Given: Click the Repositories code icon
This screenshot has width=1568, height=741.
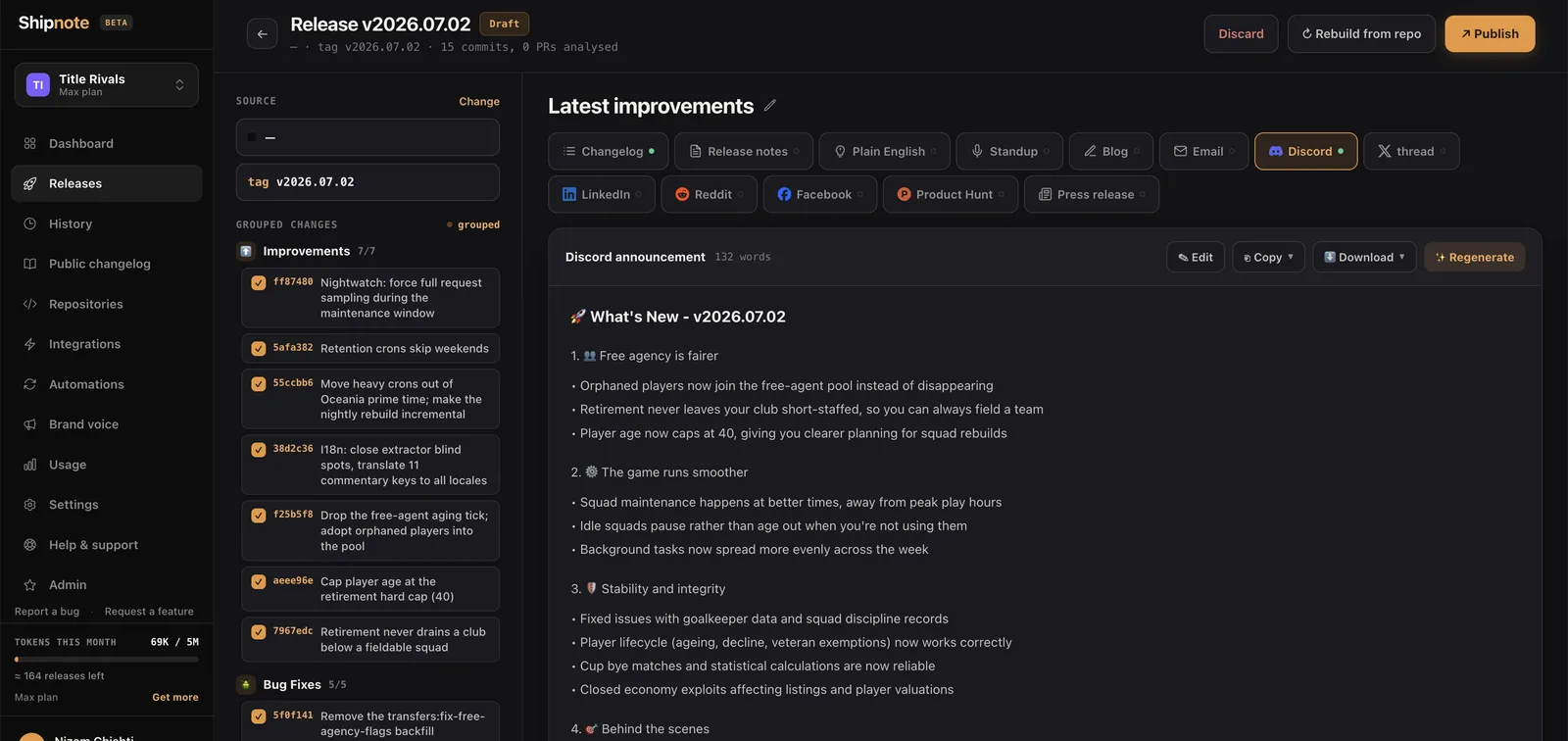Looking at the screenshot, I should [x=29, y=304].
